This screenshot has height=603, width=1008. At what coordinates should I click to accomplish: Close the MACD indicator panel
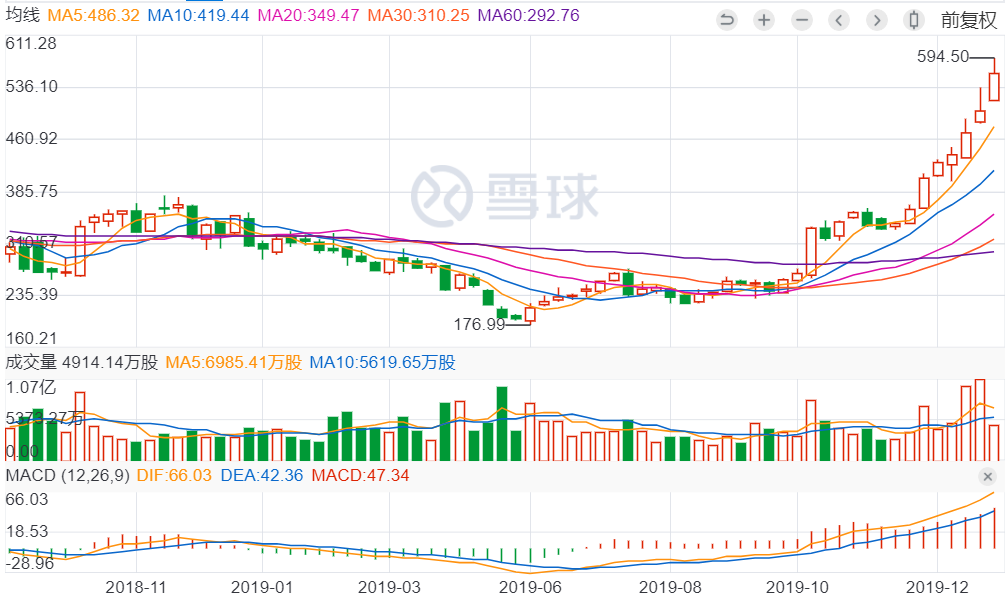[x=987, y=476]
